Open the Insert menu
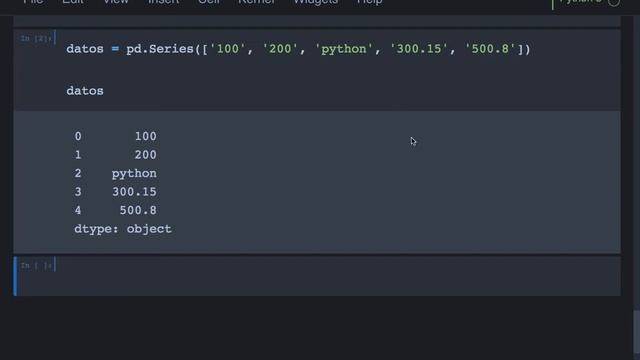 (163, 2)
